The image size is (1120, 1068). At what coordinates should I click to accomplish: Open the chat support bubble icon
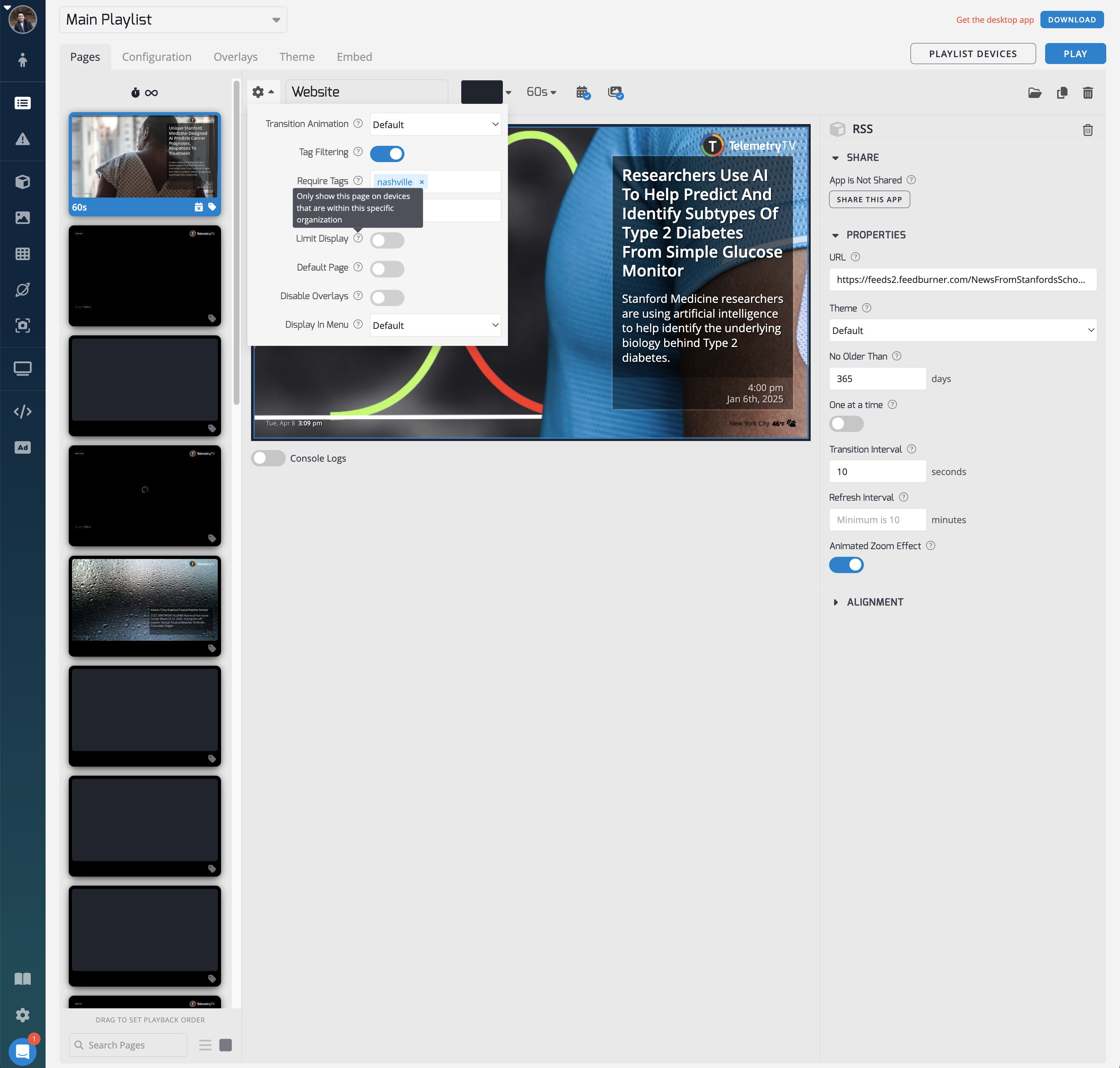point(23,1051)
